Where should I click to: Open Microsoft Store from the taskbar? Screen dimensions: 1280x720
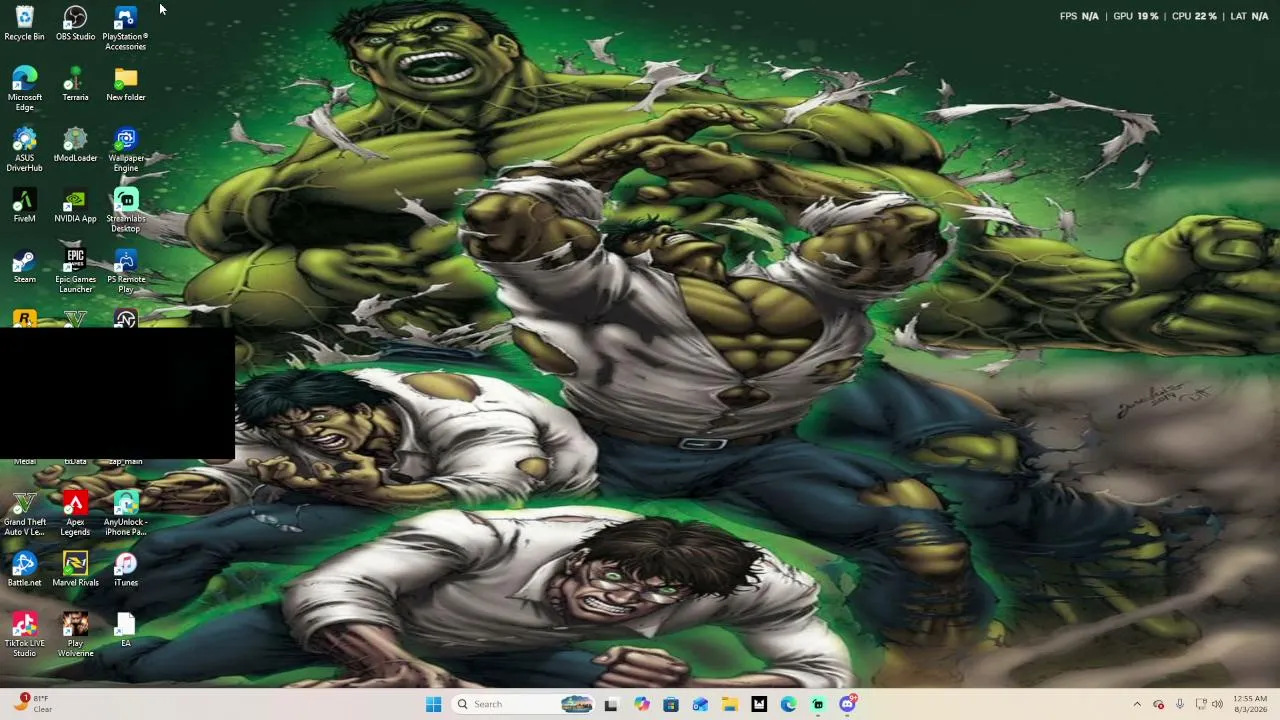[670, 704]
